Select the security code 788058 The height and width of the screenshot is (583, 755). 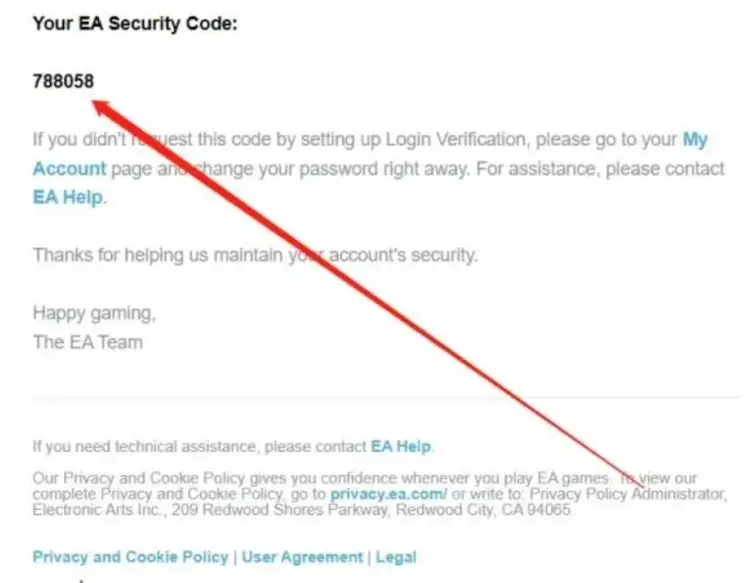(63, 81)
